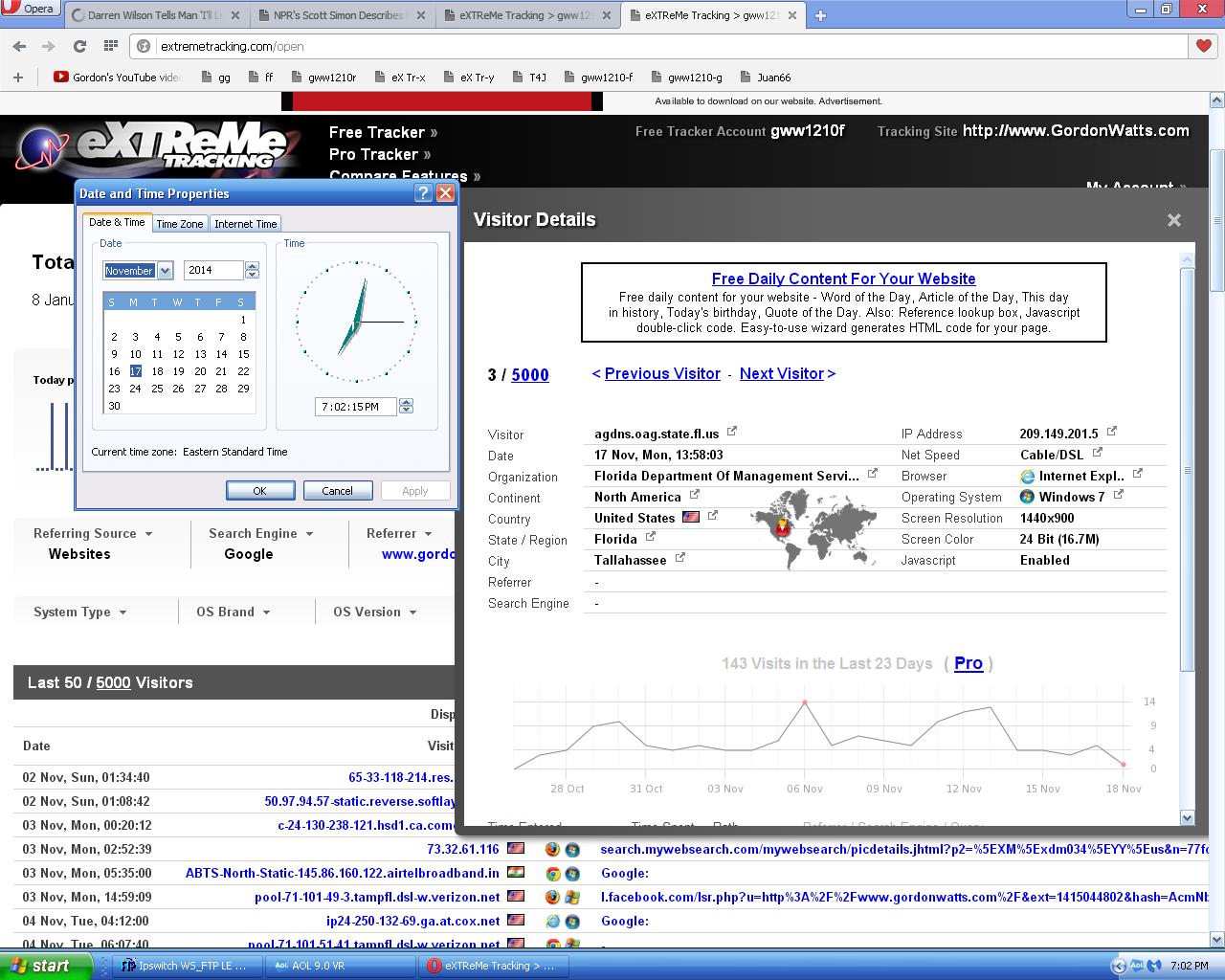Open search.mywebsearch.com referrer link
The height and width of the screenshot is (980, 1225).
point(904,849)
